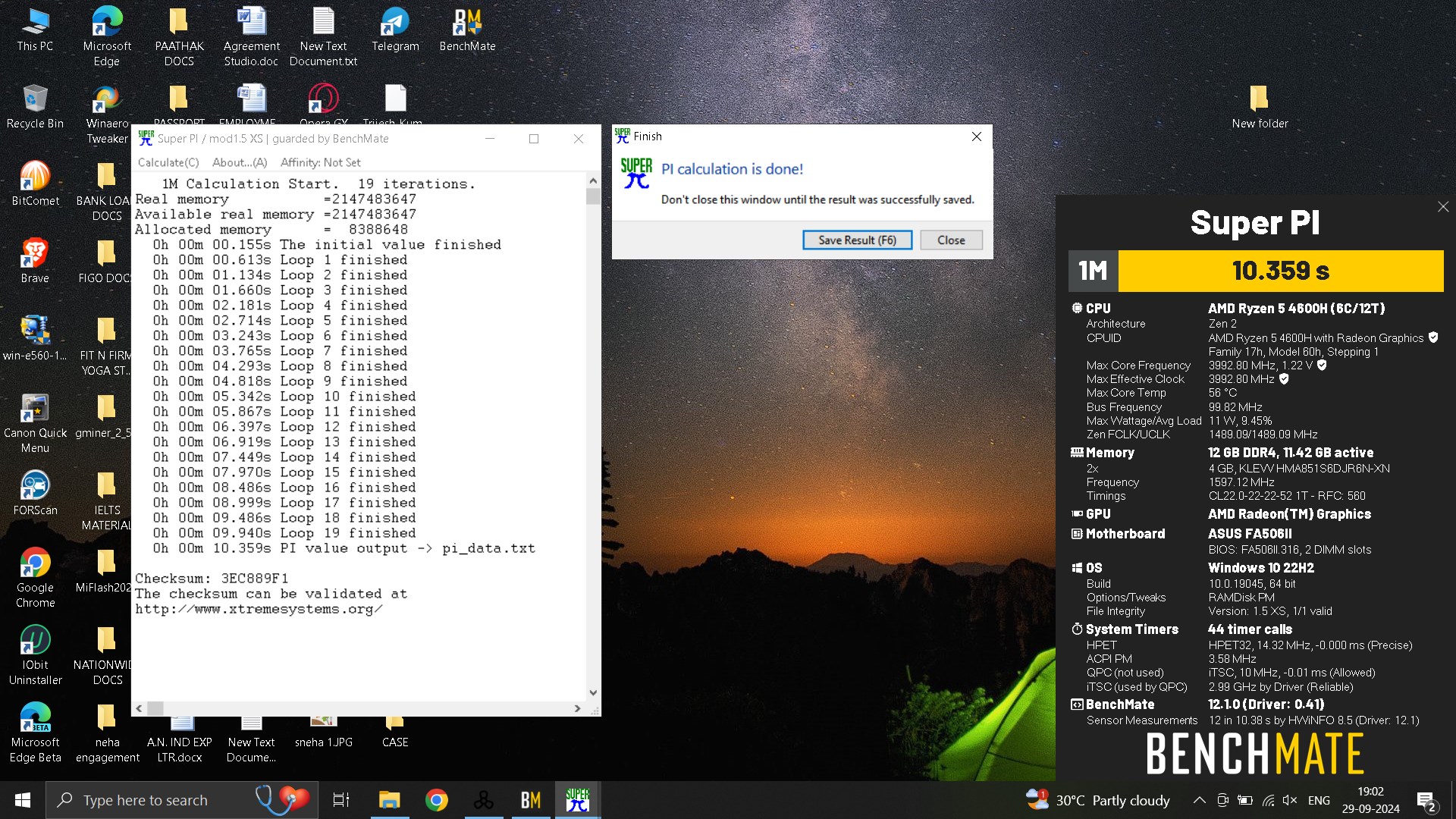Open Brave browser shortcut
The image size is (1456, 819).
(x=35, y=262)
